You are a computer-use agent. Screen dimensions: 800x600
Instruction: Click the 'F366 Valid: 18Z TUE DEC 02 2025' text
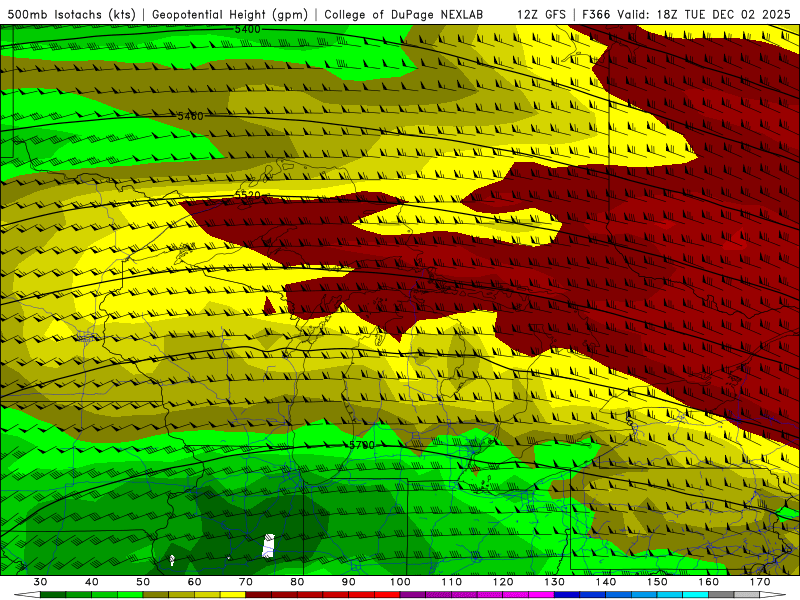(686, 14)
